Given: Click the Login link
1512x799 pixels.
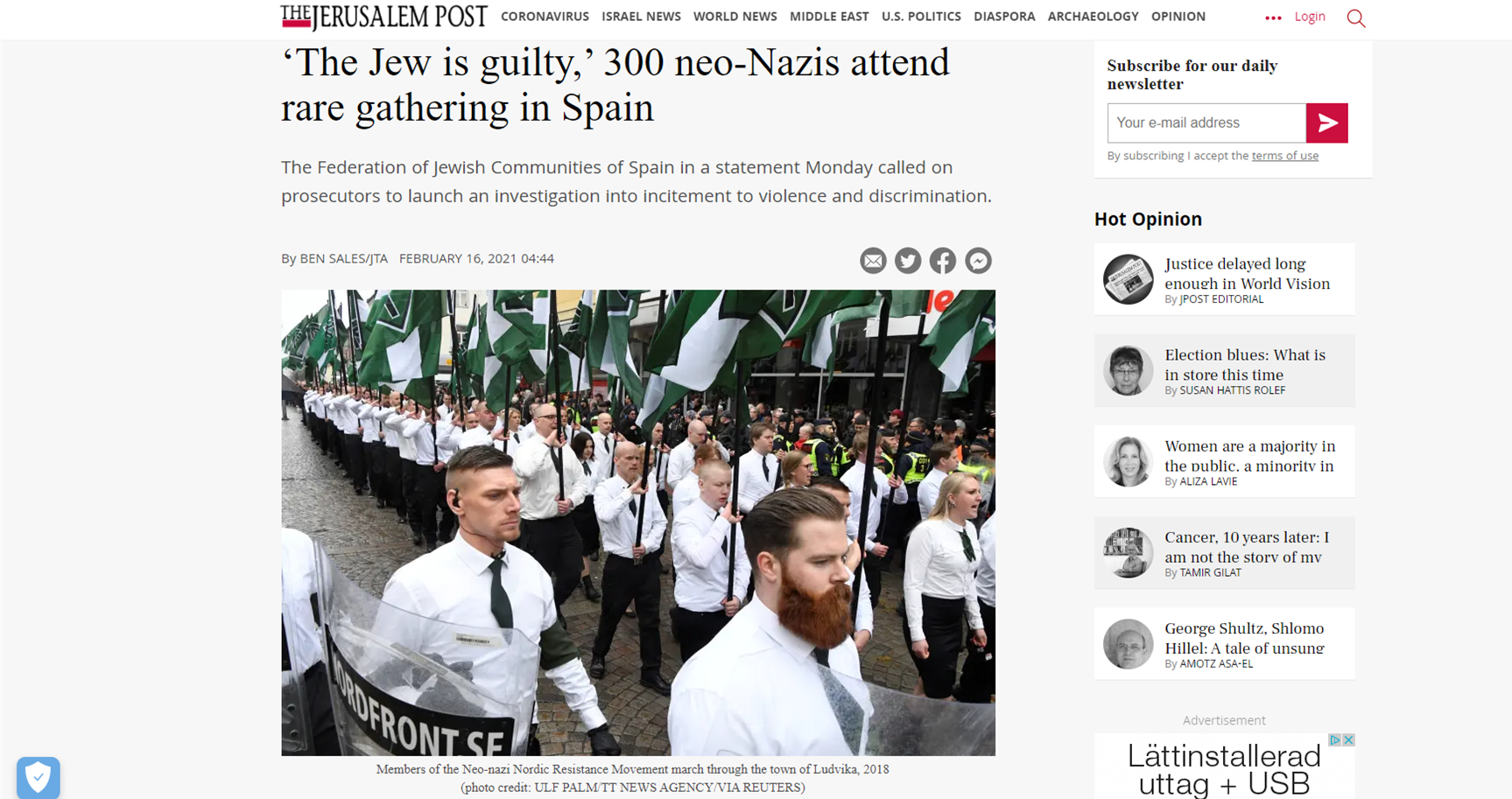Looking at the screenshot, I should point(1310,17).
